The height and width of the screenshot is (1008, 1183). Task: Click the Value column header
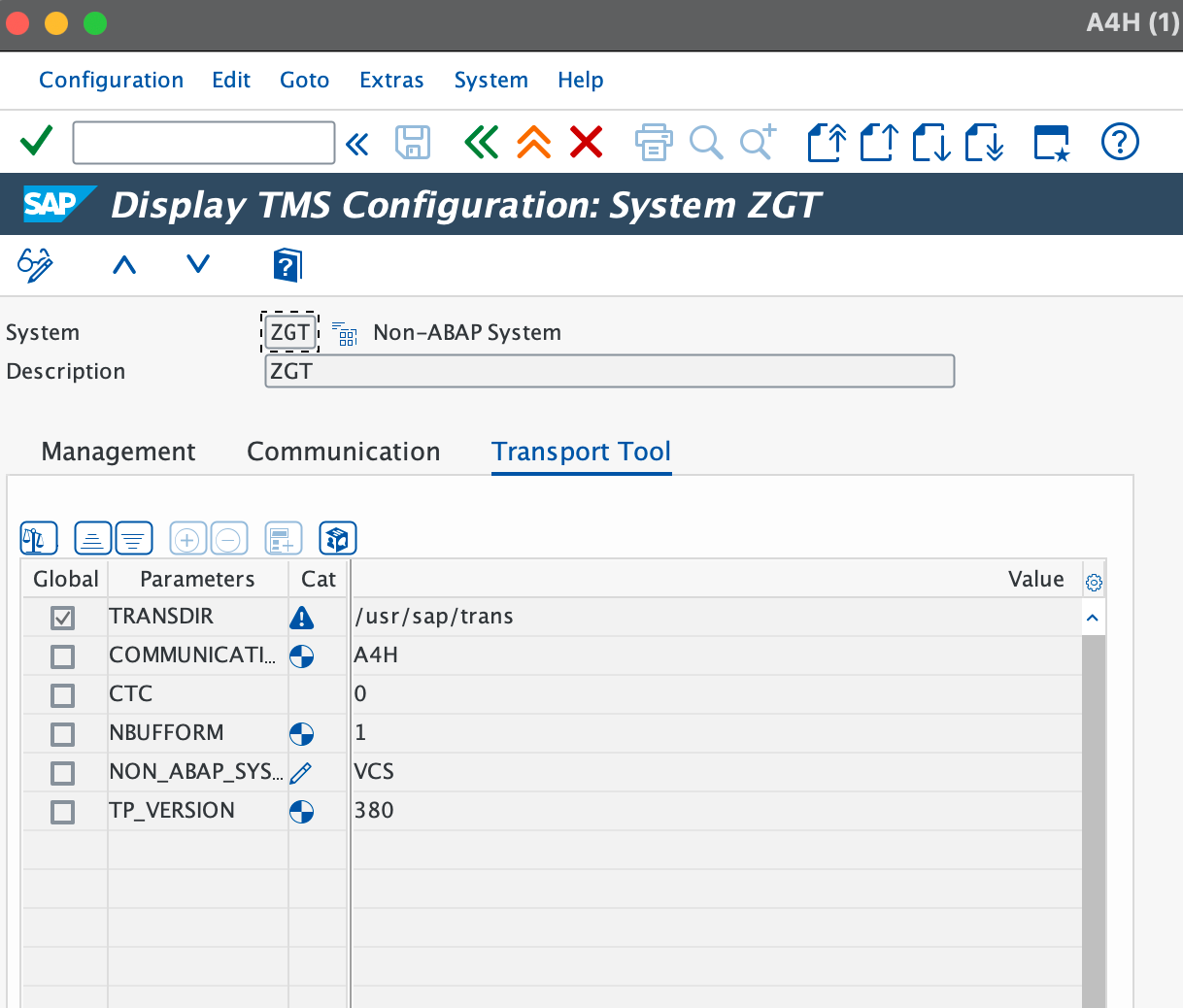(717, 579)
